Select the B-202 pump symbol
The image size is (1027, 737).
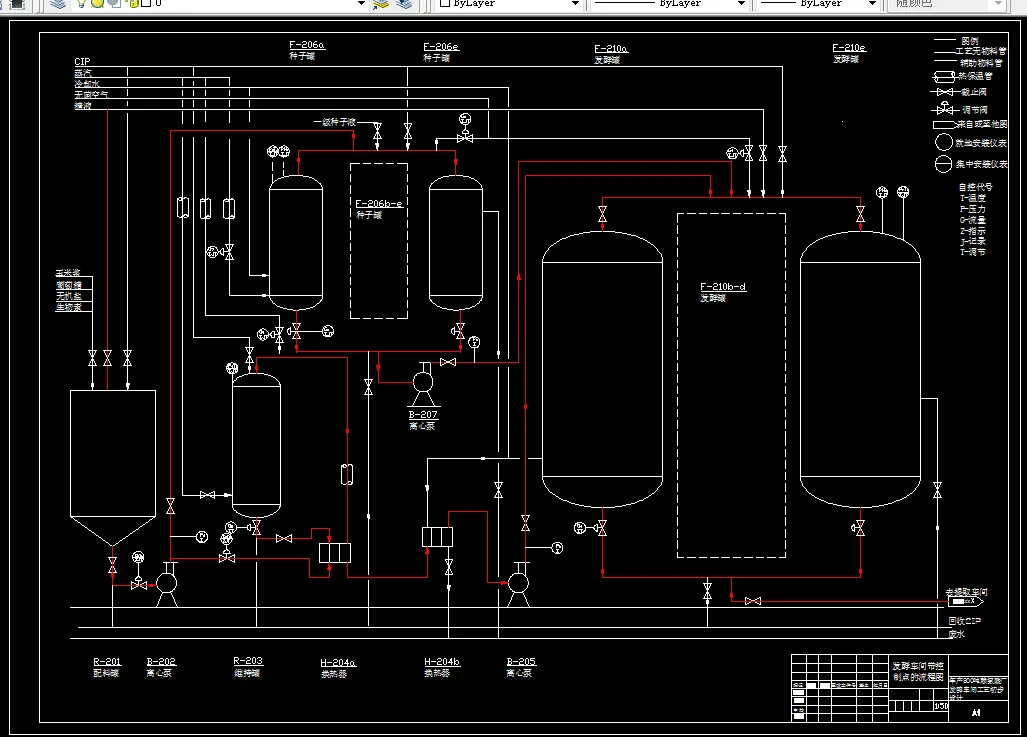(x=166, y=584)
